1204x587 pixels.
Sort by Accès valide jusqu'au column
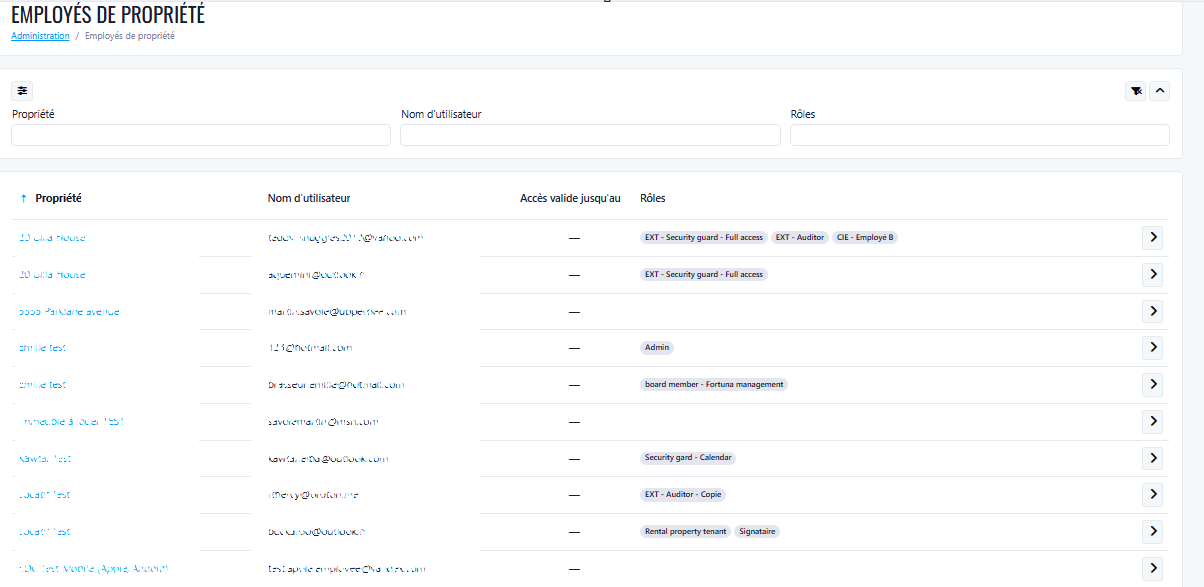point(570,198)
